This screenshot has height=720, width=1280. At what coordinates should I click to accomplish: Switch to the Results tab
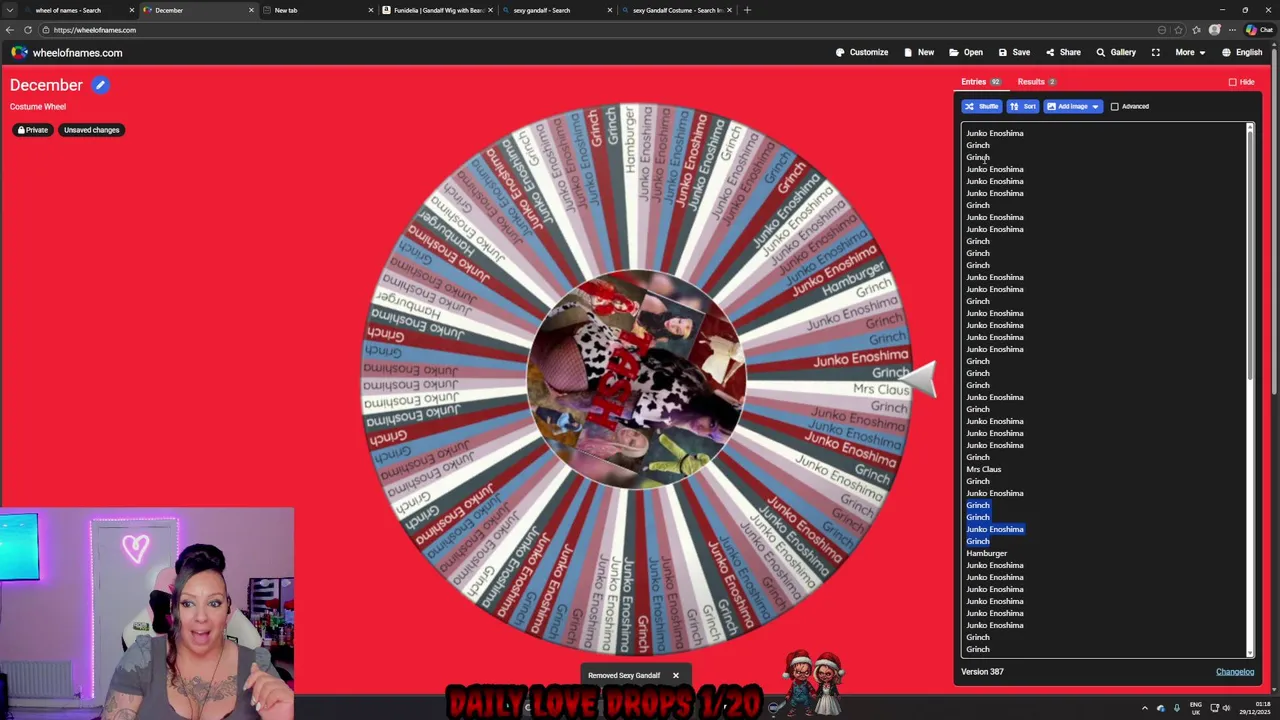click(1037, 82)
